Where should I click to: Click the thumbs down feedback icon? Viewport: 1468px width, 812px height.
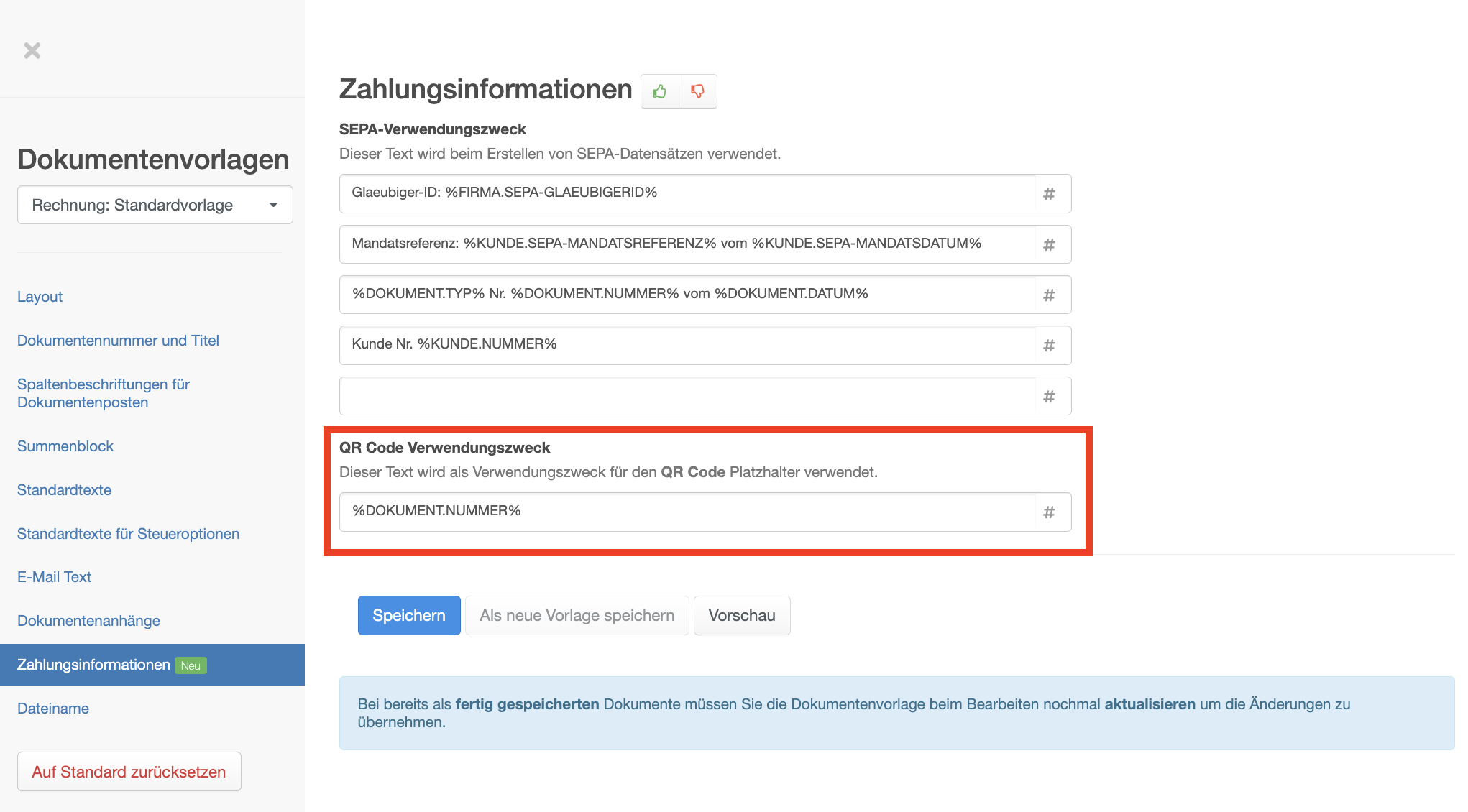pos(697,91)
